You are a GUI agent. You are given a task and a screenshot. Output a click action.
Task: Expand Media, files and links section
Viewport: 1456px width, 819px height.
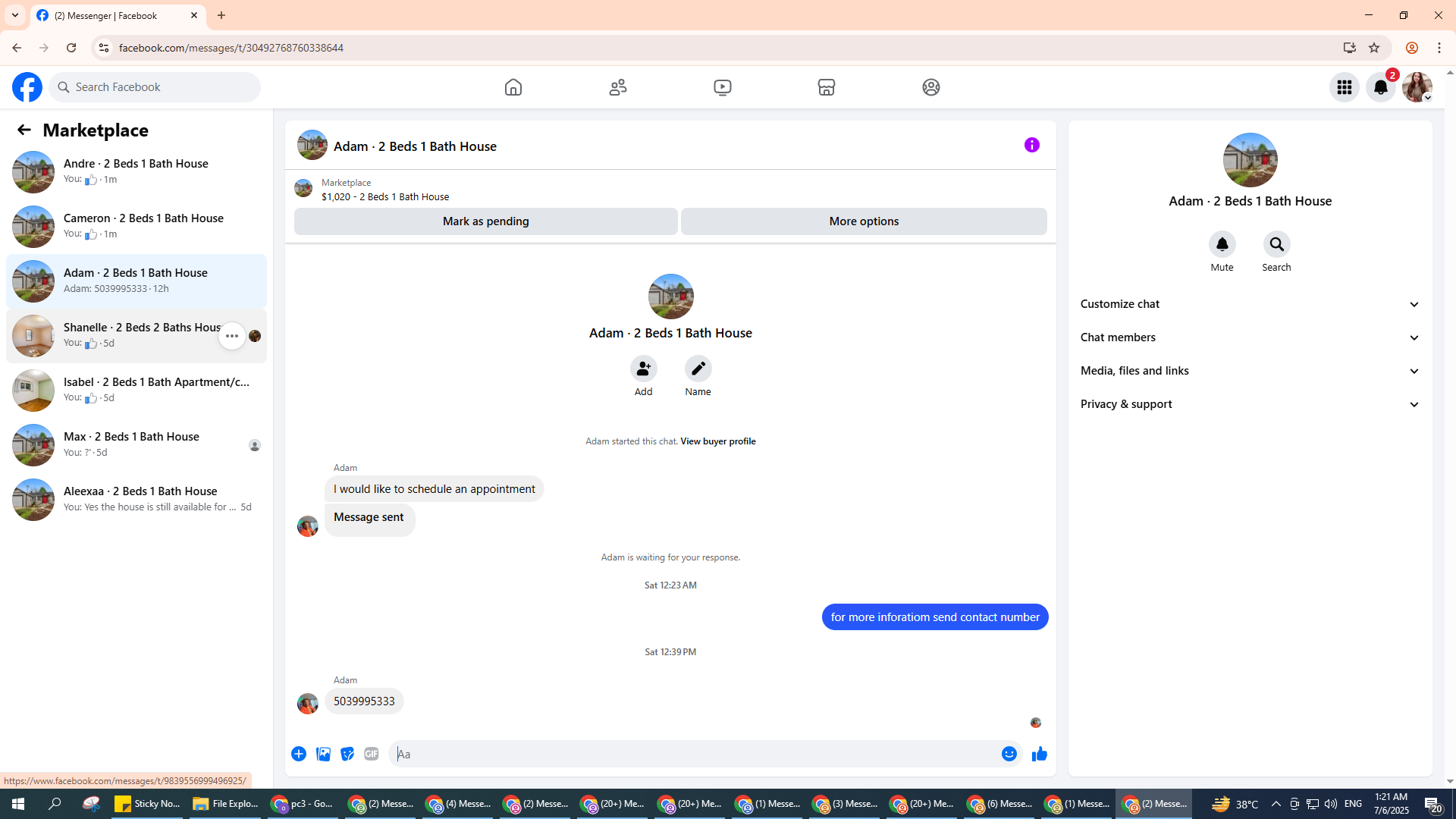(x=1250, y=371)
